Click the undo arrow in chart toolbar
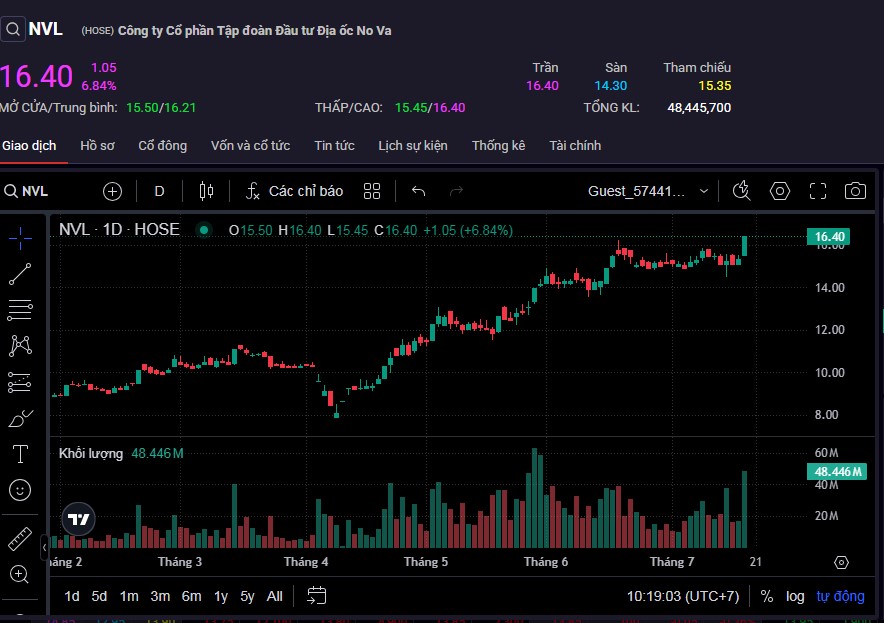This screenshot has width=884, height=623. point(419,191)
